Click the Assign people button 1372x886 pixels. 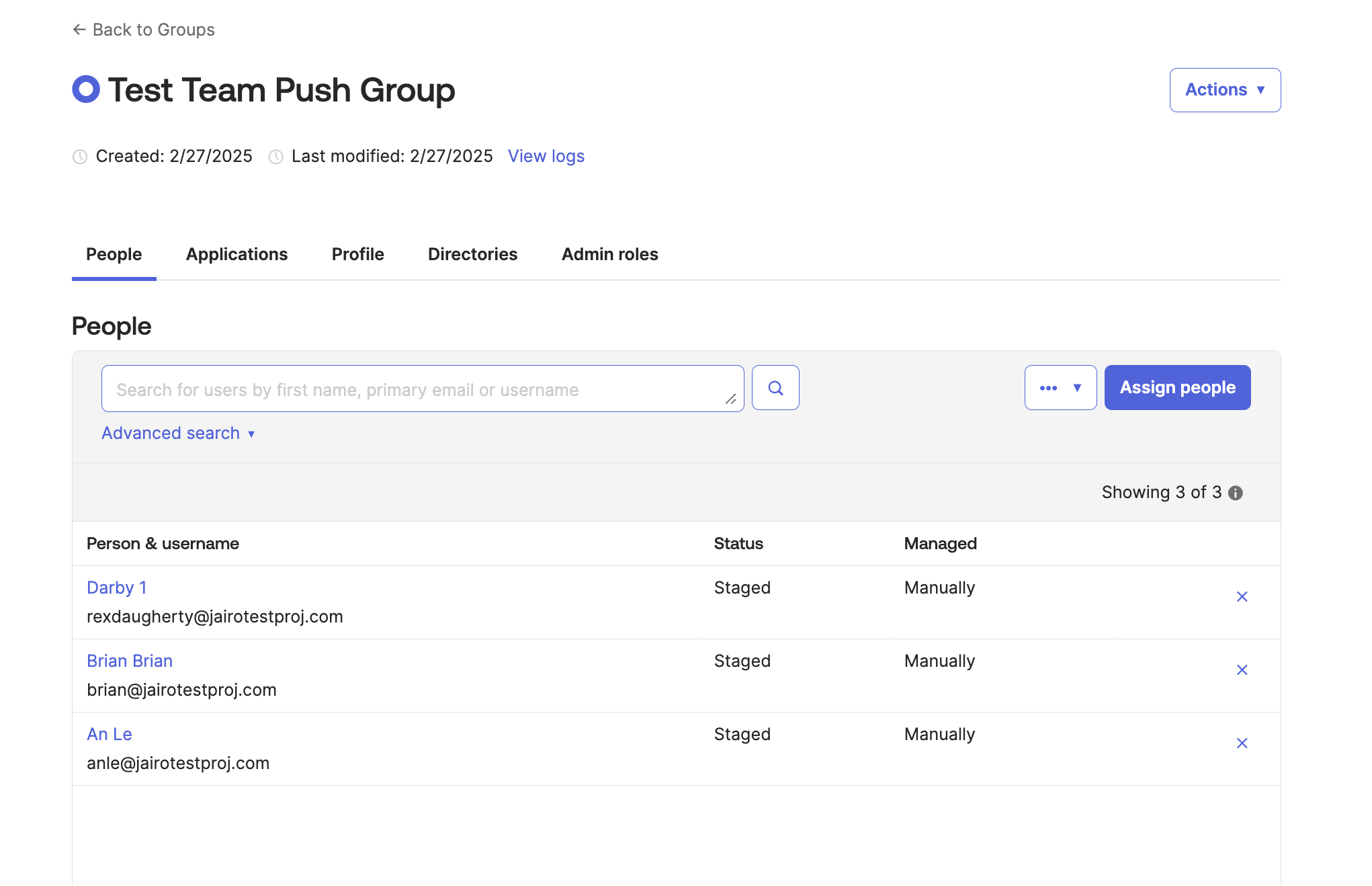(x=1177, y=387)
